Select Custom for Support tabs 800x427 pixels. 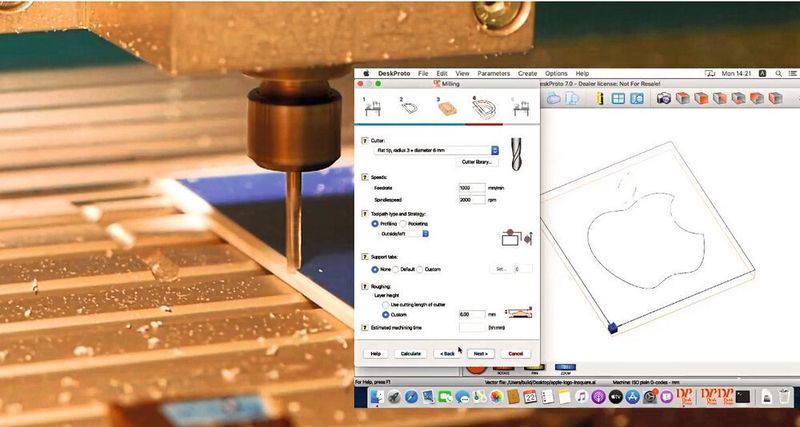click(420, 269)
